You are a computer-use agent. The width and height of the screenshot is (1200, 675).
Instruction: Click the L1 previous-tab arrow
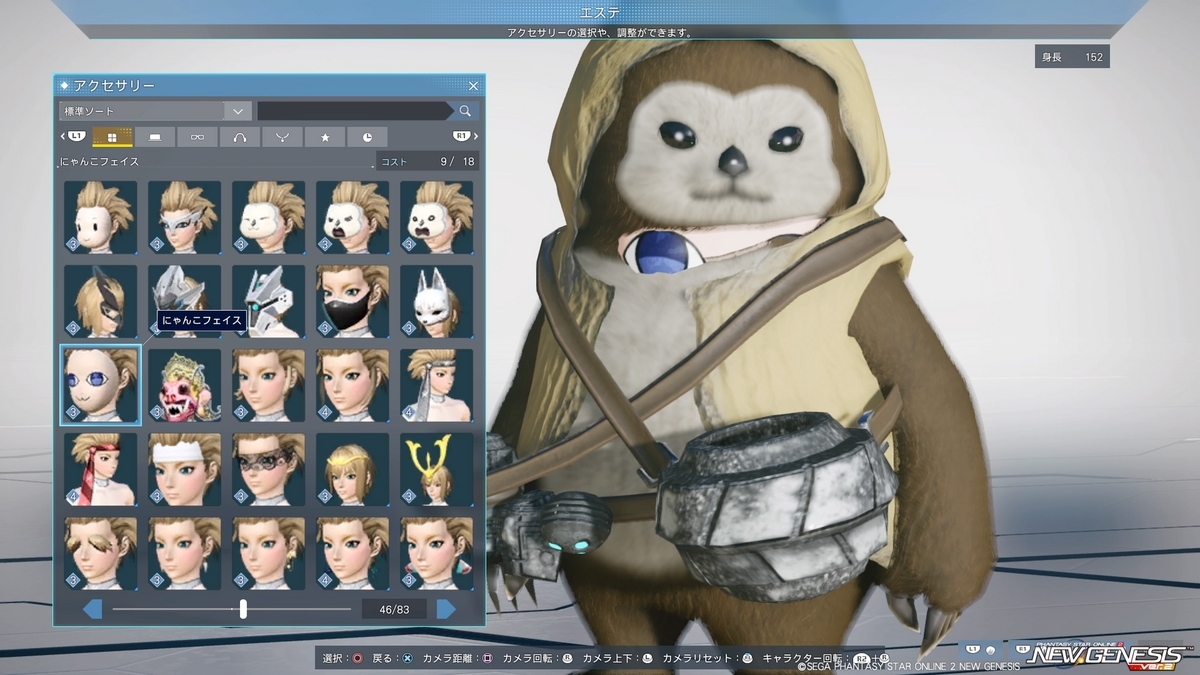click(73, 136)
